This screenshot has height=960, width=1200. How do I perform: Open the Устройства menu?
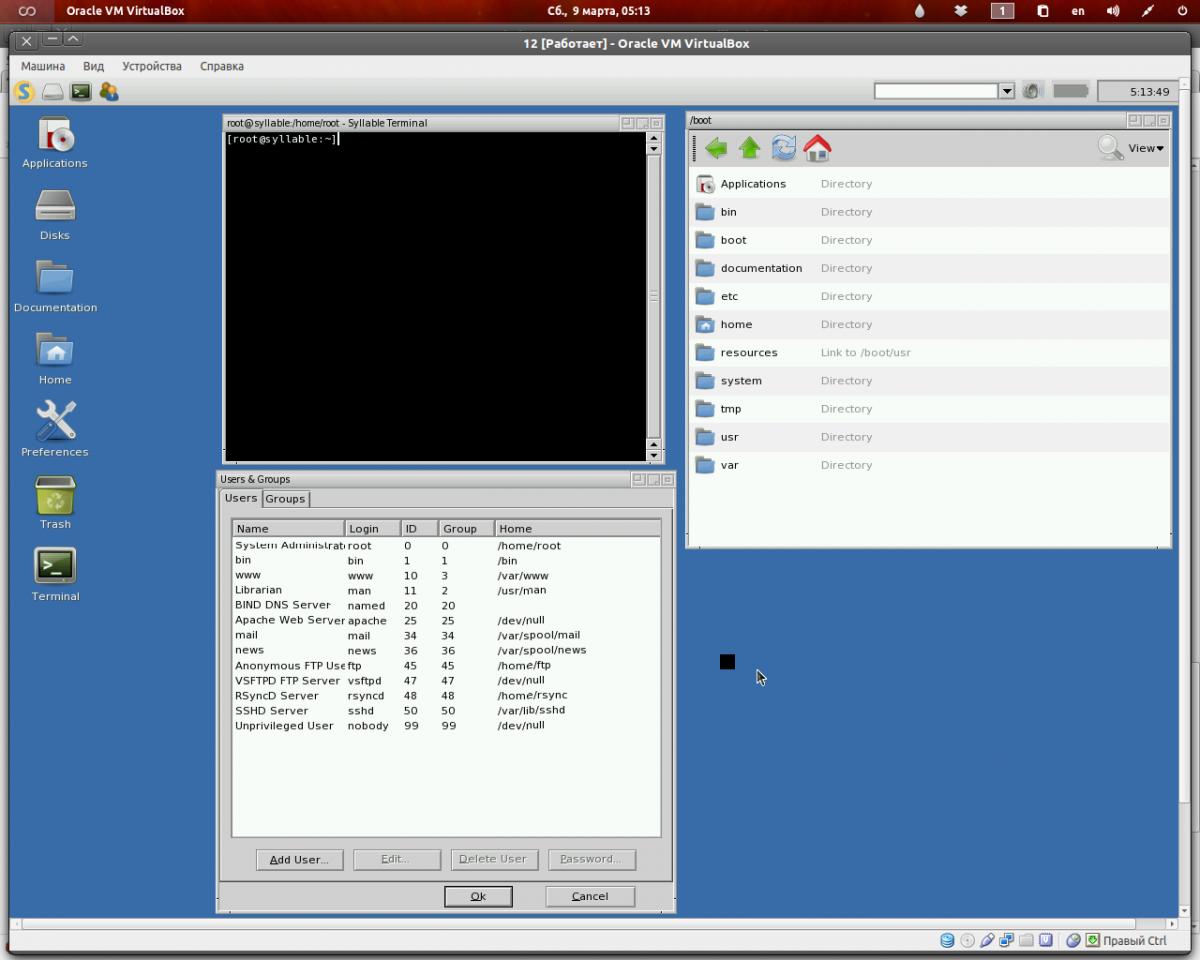pyautogui.click(x=151, y=66)
